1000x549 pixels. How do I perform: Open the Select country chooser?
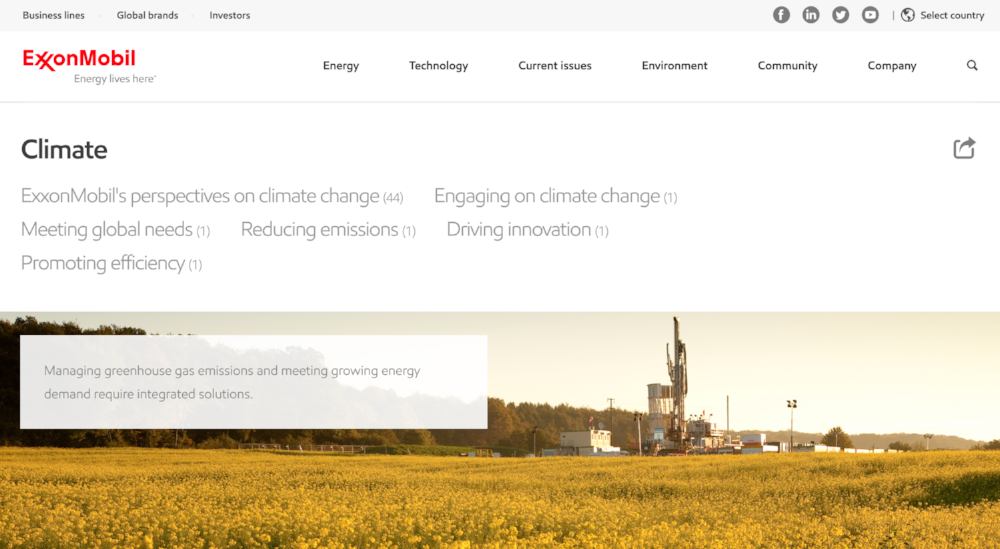(952, 15)
